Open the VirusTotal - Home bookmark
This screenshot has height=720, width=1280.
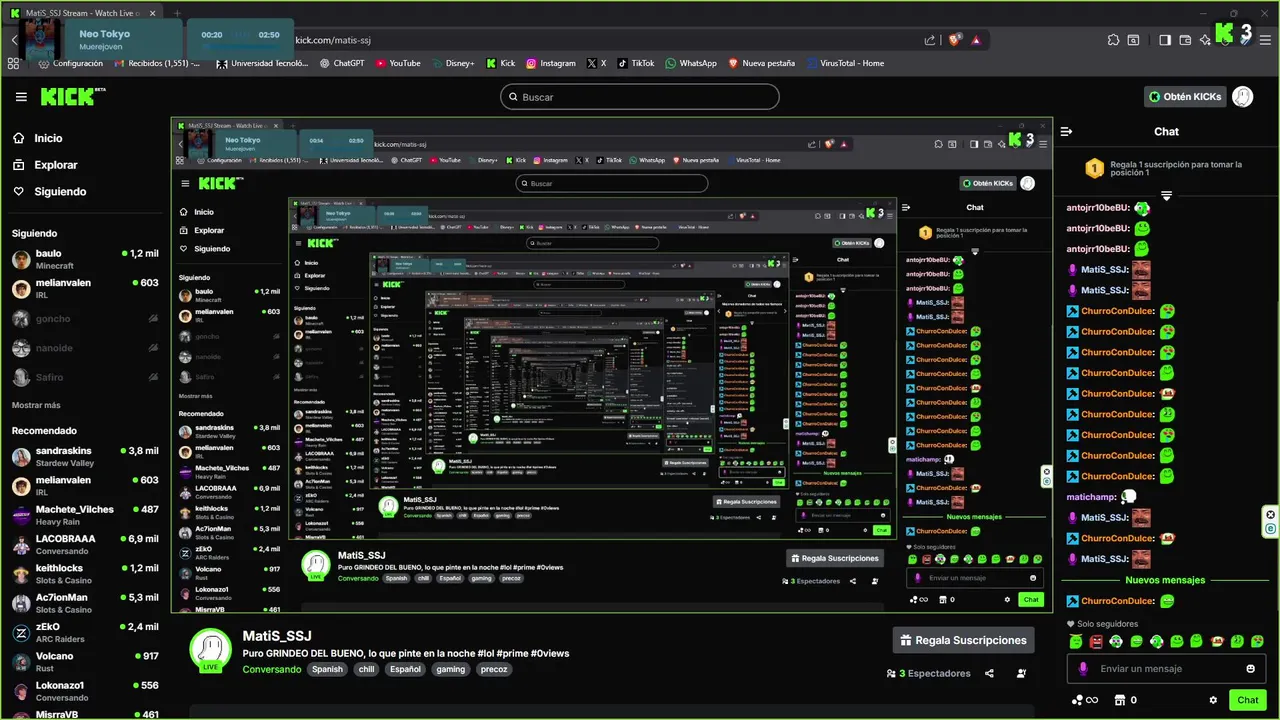pyautogui.click(x=844, y=63)
